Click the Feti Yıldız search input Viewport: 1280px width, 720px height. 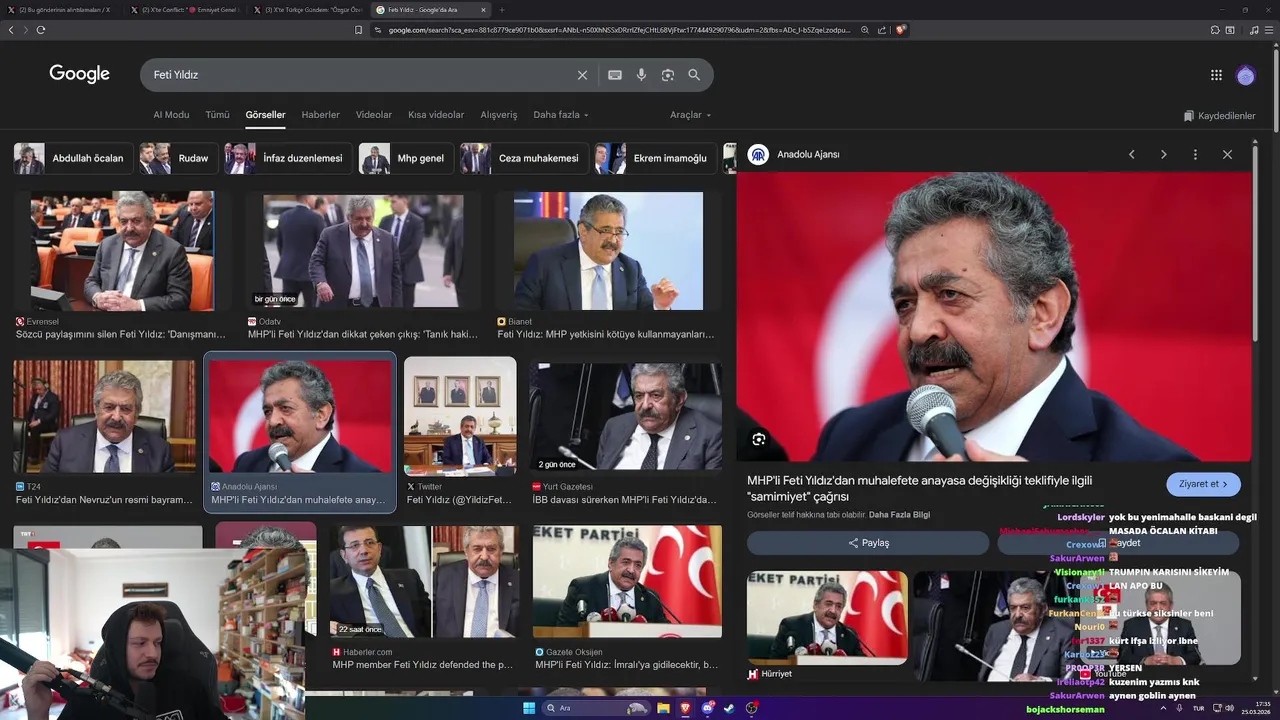tap(360, 75)
